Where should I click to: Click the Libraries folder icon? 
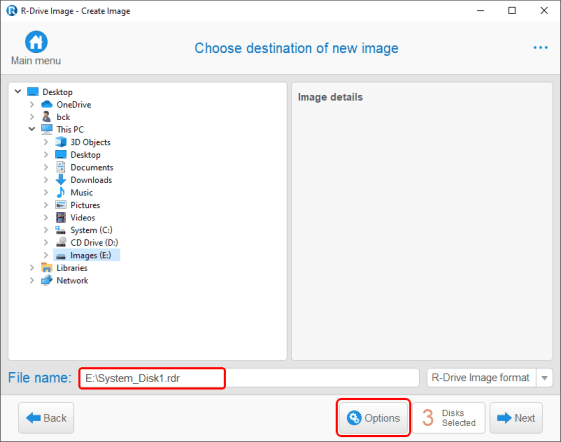pyautogui.click(x=47, y=267)
